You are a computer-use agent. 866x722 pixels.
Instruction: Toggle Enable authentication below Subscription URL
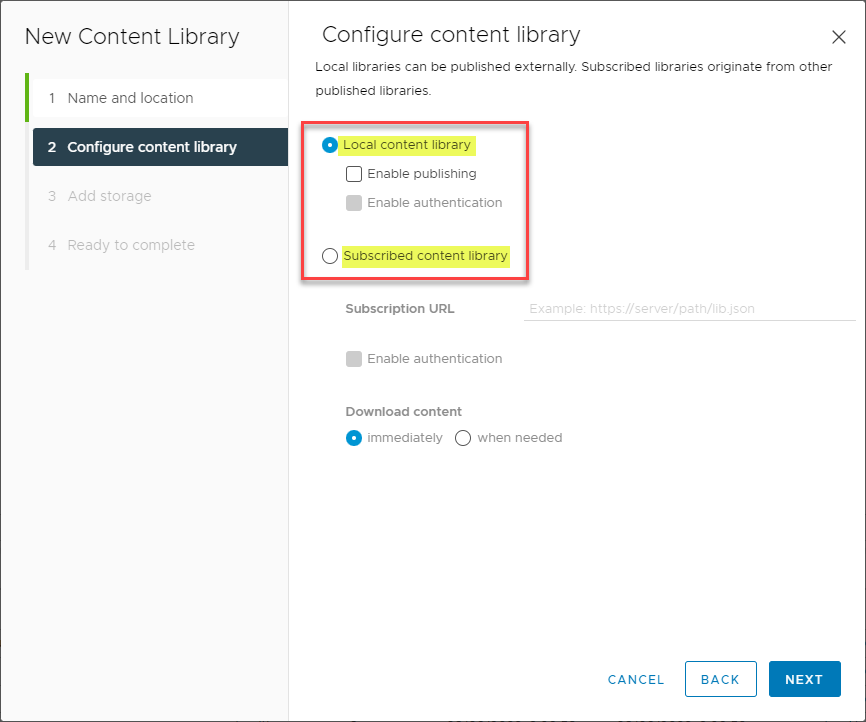tap(353, 359)
